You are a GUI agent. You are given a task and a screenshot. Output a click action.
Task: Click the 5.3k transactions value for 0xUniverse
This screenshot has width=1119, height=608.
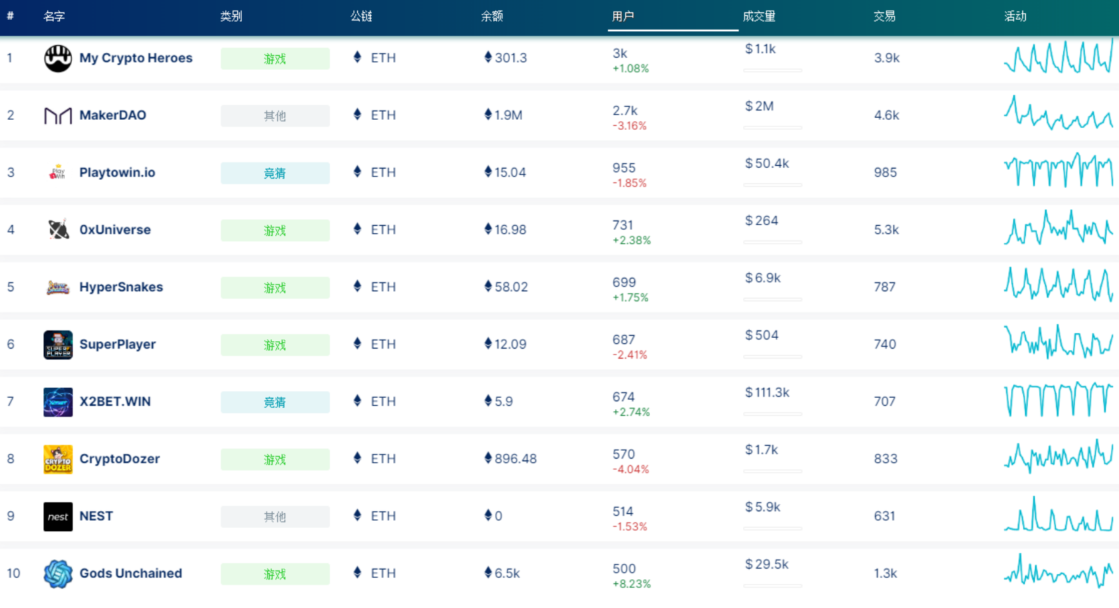886,230
